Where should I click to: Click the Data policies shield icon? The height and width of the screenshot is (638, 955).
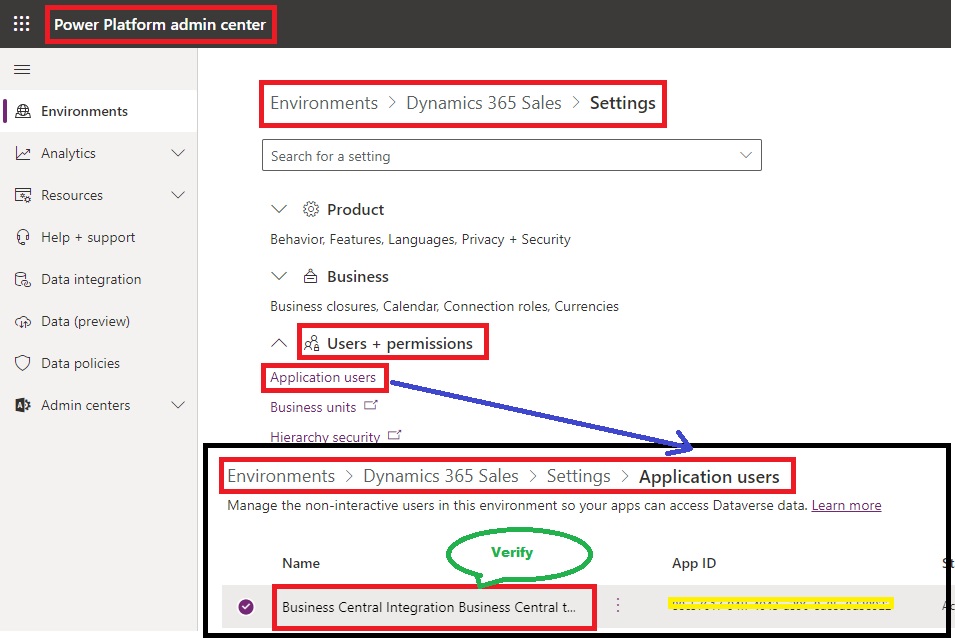pos(23,364)
